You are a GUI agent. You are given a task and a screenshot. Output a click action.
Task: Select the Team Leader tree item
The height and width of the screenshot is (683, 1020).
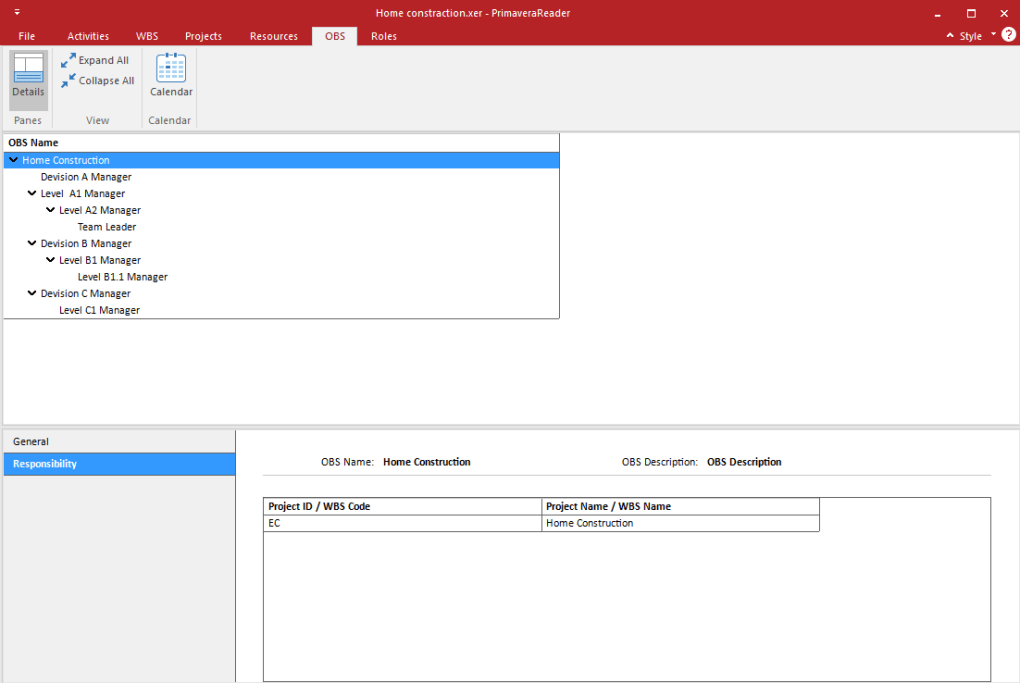[x=106, y=227]
